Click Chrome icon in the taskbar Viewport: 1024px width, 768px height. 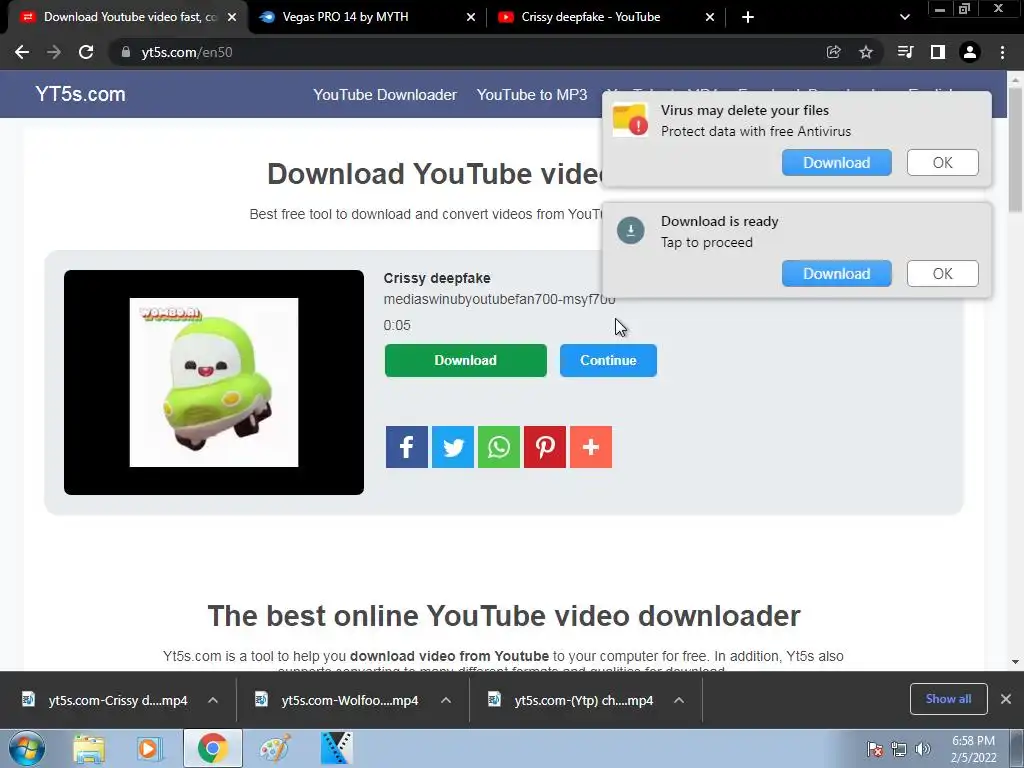coord(212,748)
